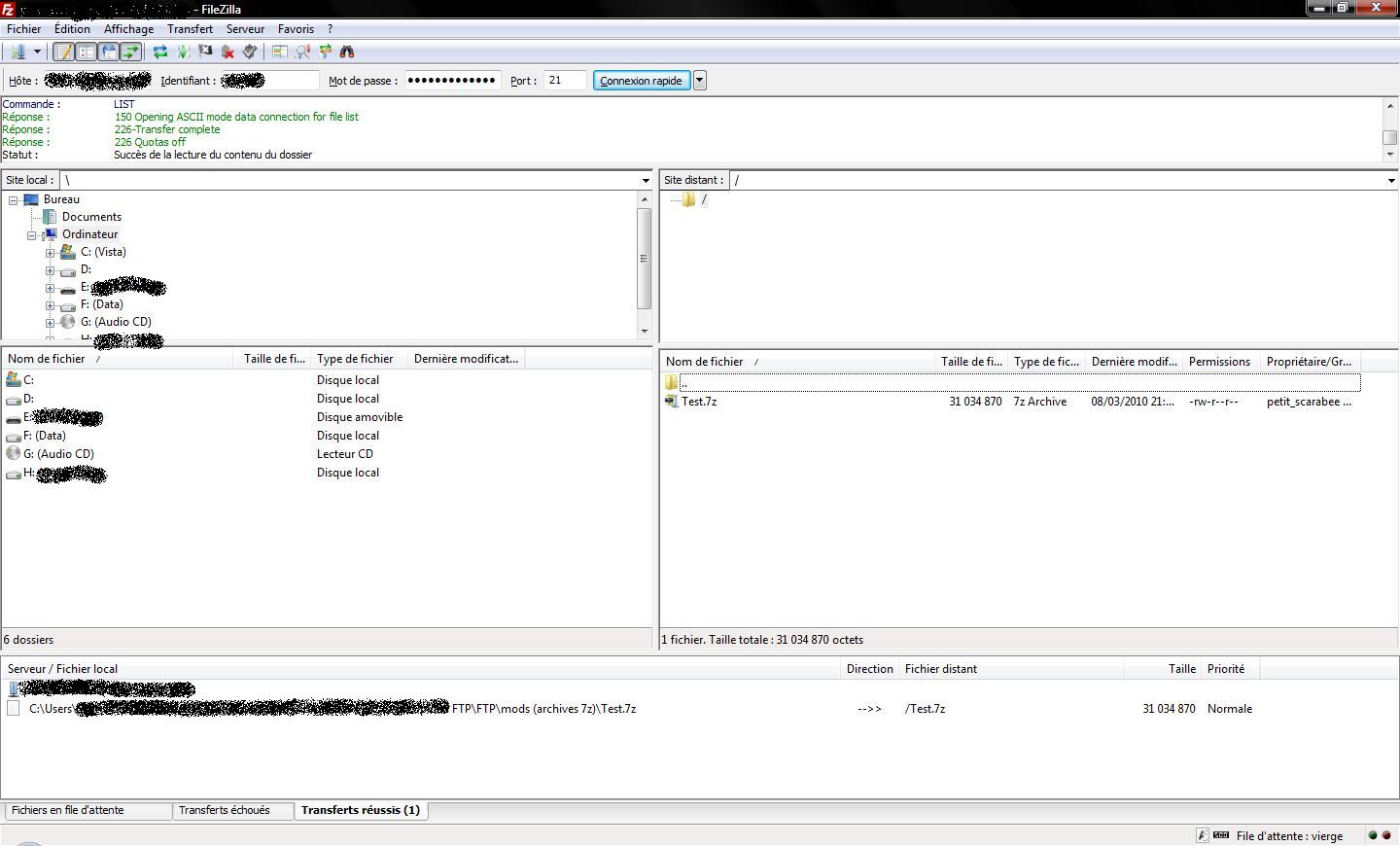Click the process queue green arrows icon

coord(183,52)
